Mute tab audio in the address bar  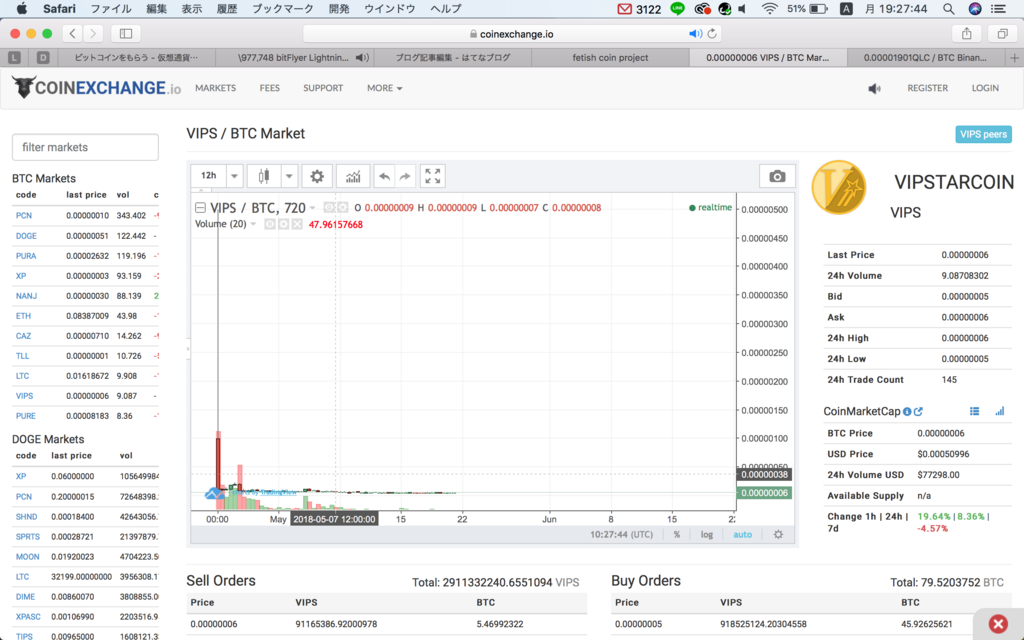(x=696, y=34)
